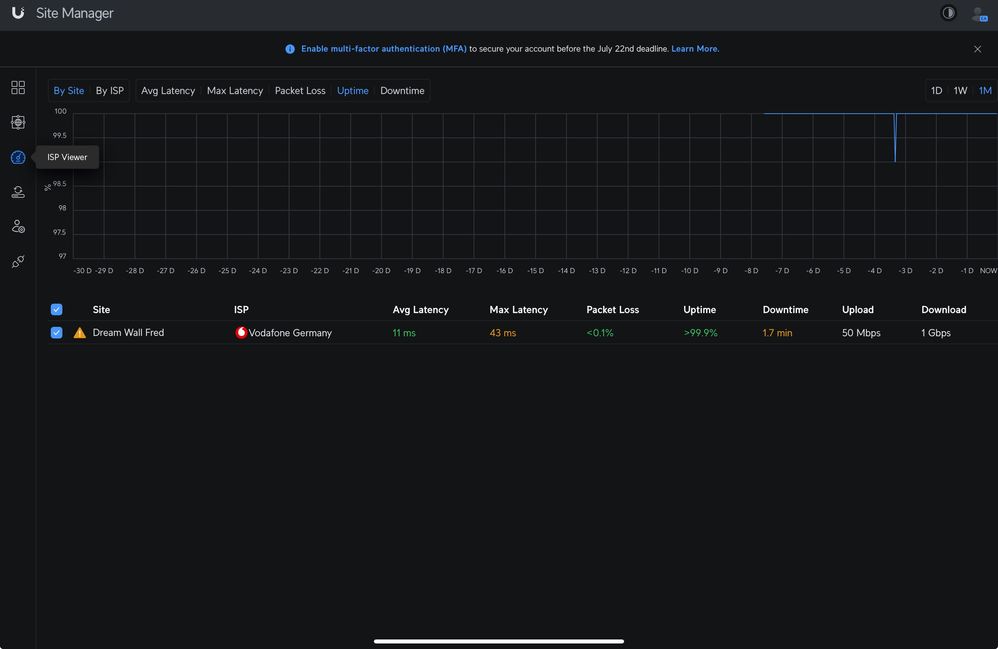Set time range to 1W
The height and width of the screenshot is (649, 998).
960,91
